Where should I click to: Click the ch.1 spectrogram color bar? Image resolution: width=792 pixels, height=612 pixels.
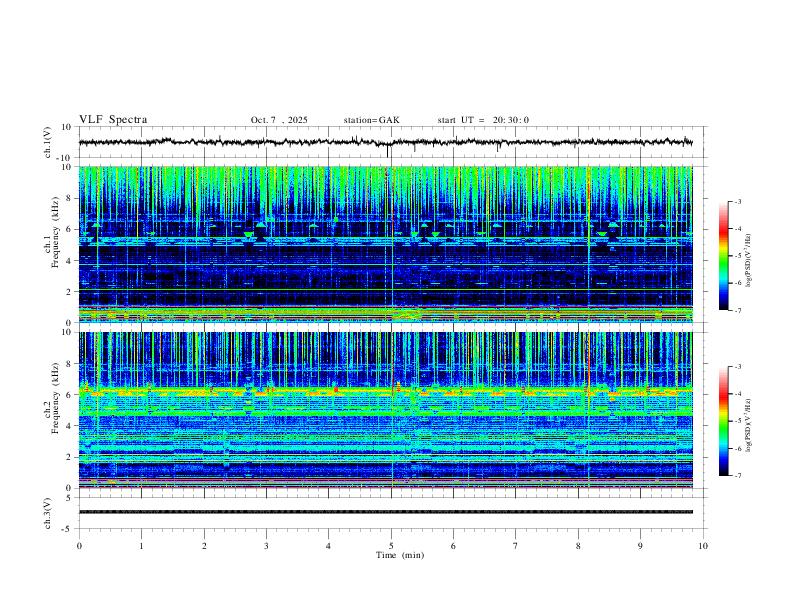coord(724,256)
